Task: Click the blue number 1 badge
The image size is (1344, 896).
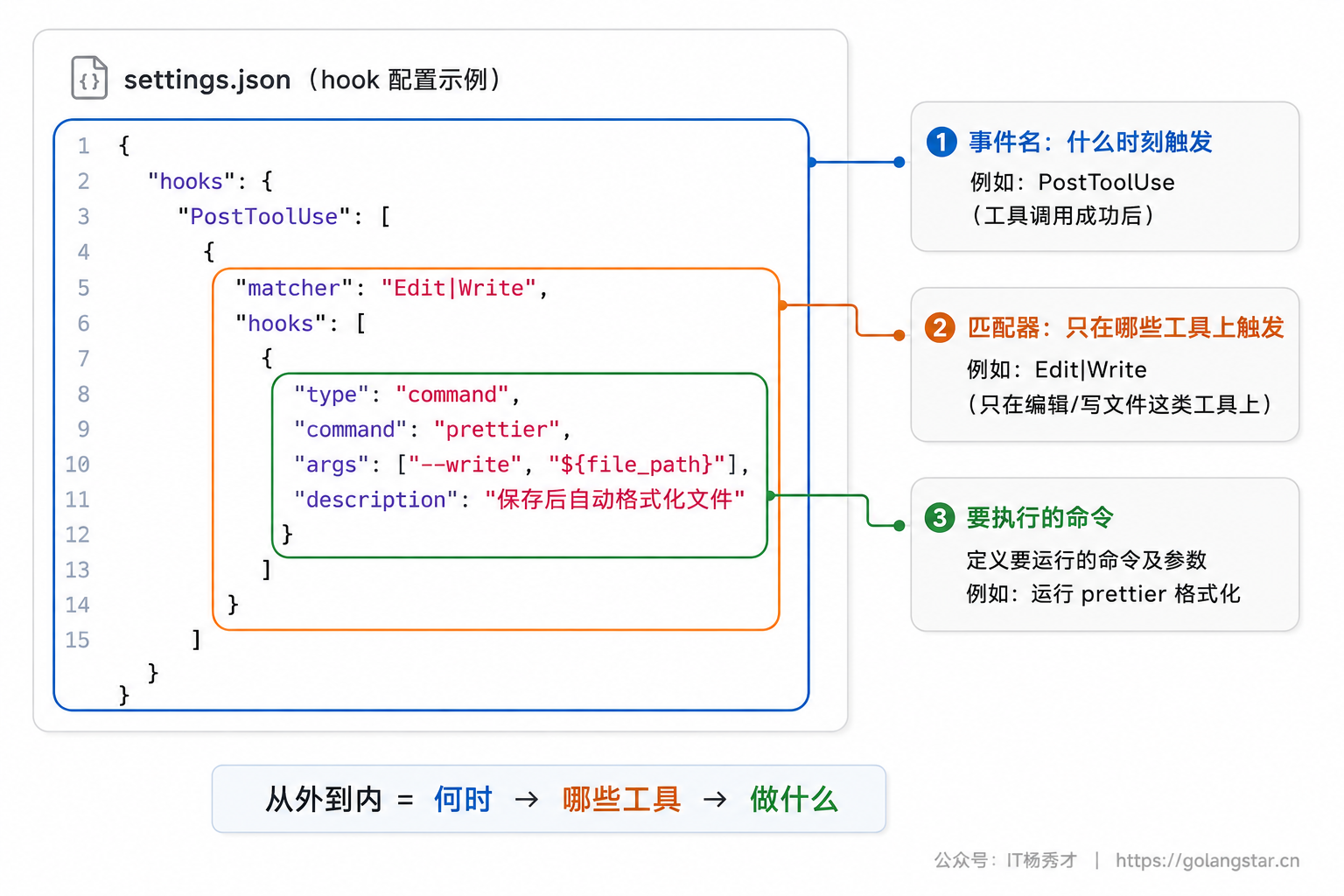Action: [x=941, y=142]
